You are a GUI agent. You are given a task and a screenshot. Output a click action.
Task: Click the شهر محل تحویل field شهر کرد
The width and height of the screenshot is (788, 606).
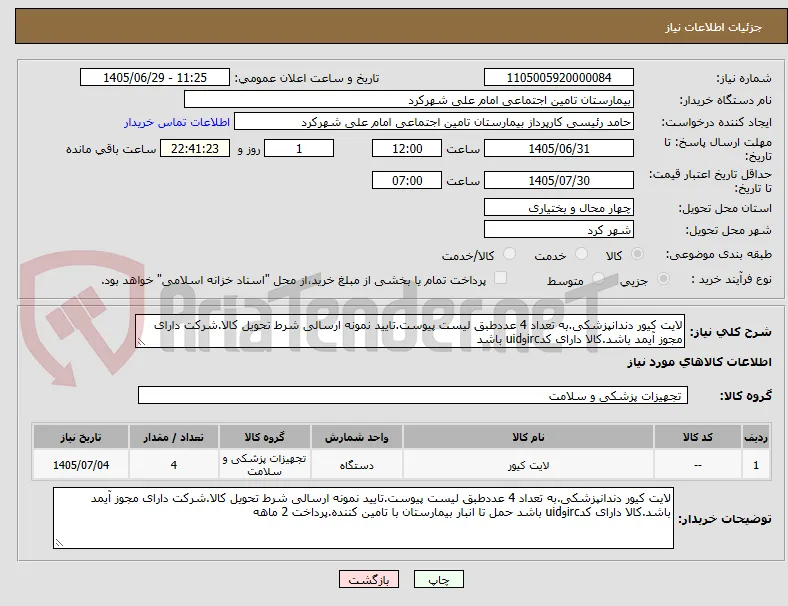point(559,229)
